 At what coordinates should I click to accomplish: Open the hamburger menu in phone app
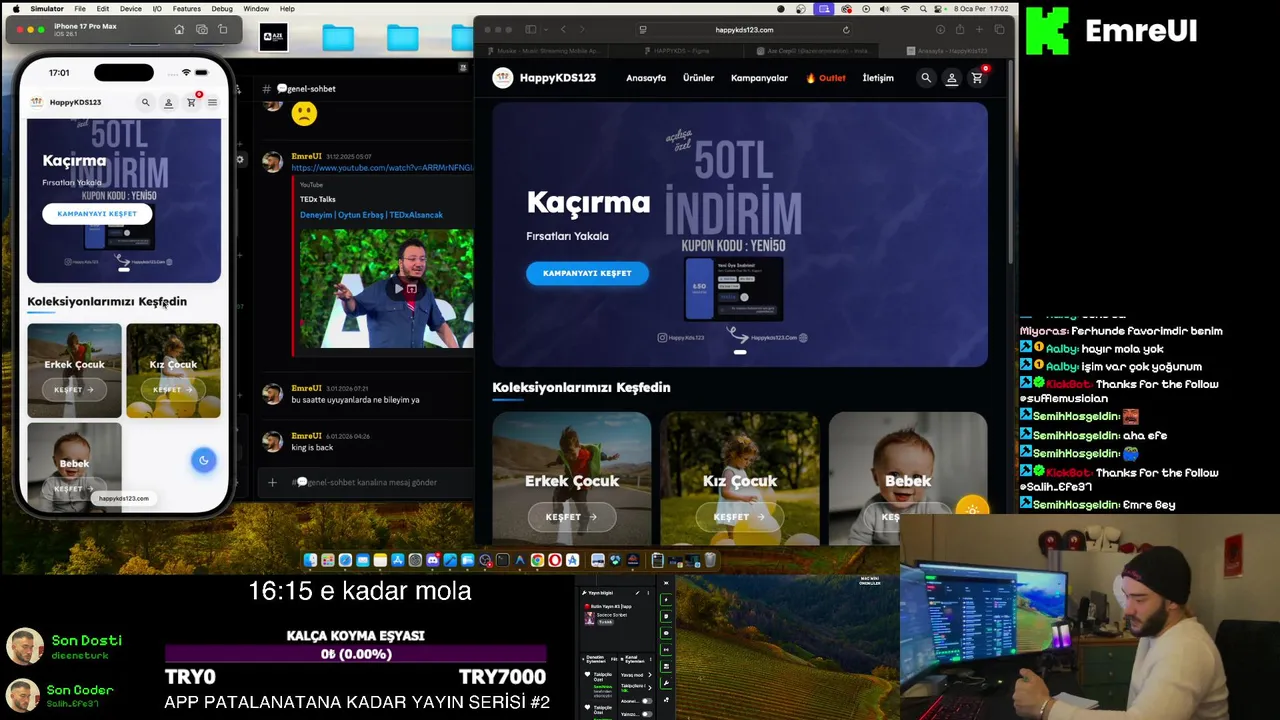212,102
